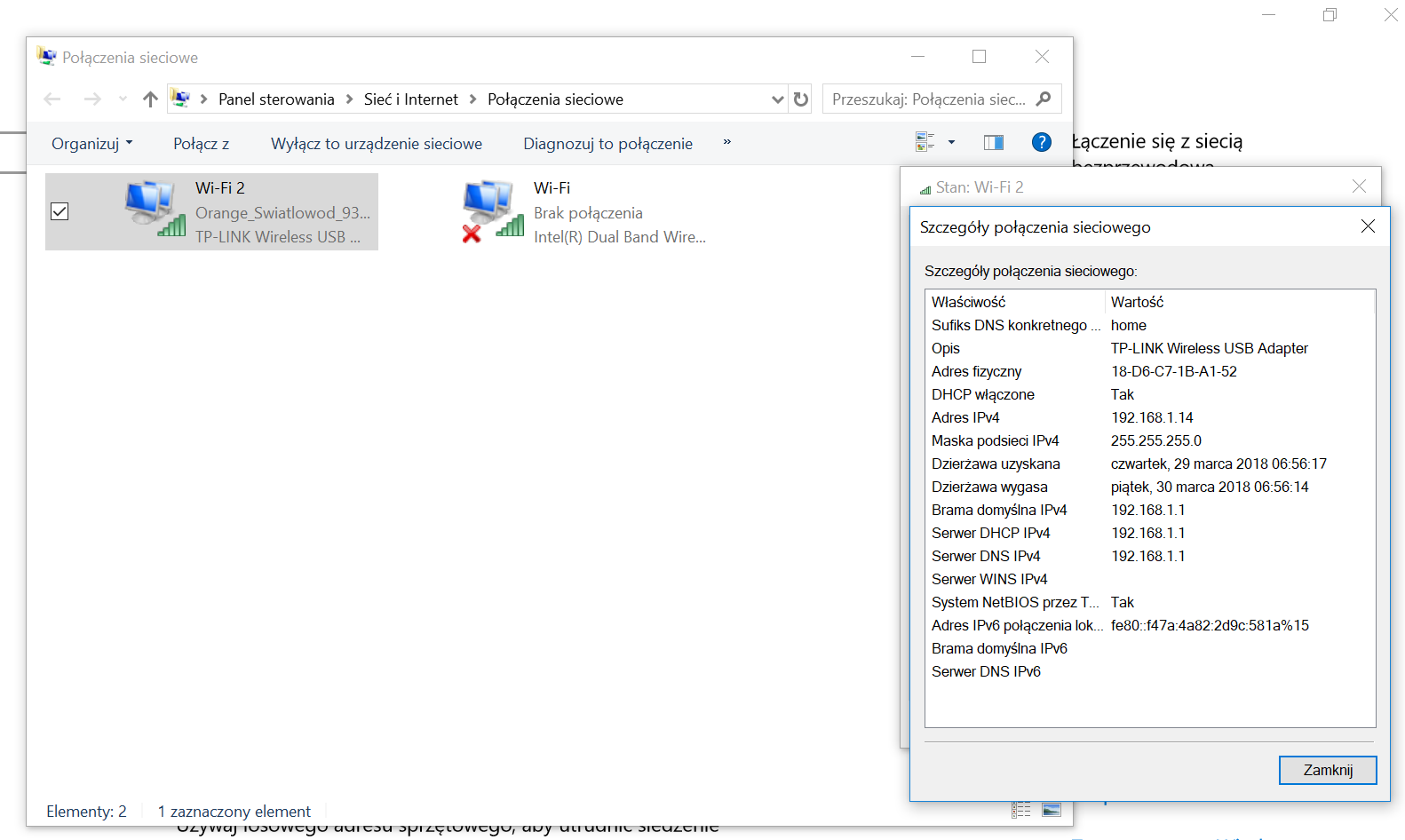Image resolution: width=1405 pixels, height=840 pixels.
Task: Expand the address bar history dropdown
Action: coord(777,99)
